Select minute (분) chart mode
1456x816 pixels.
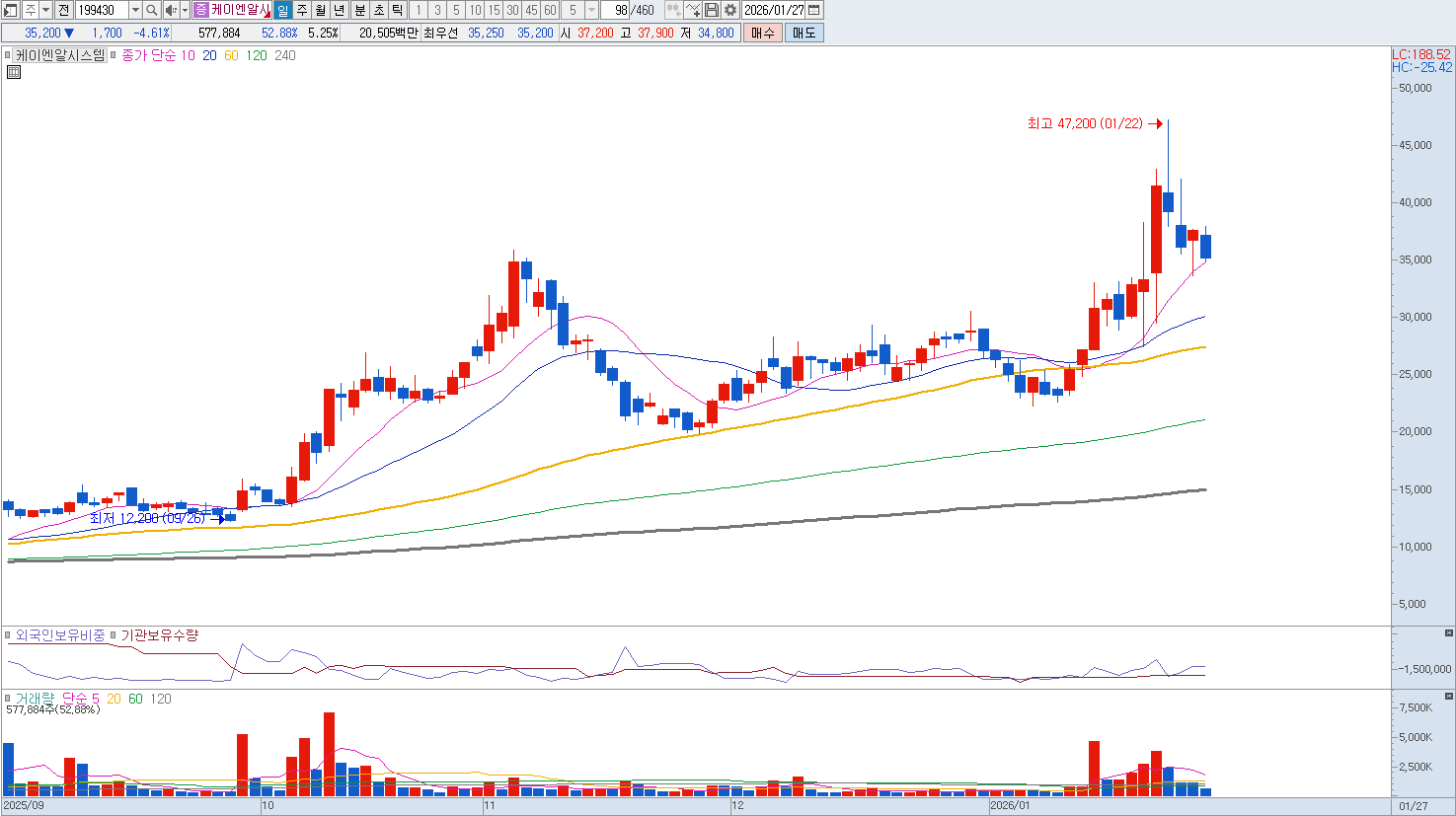click(x=360, y=10)
